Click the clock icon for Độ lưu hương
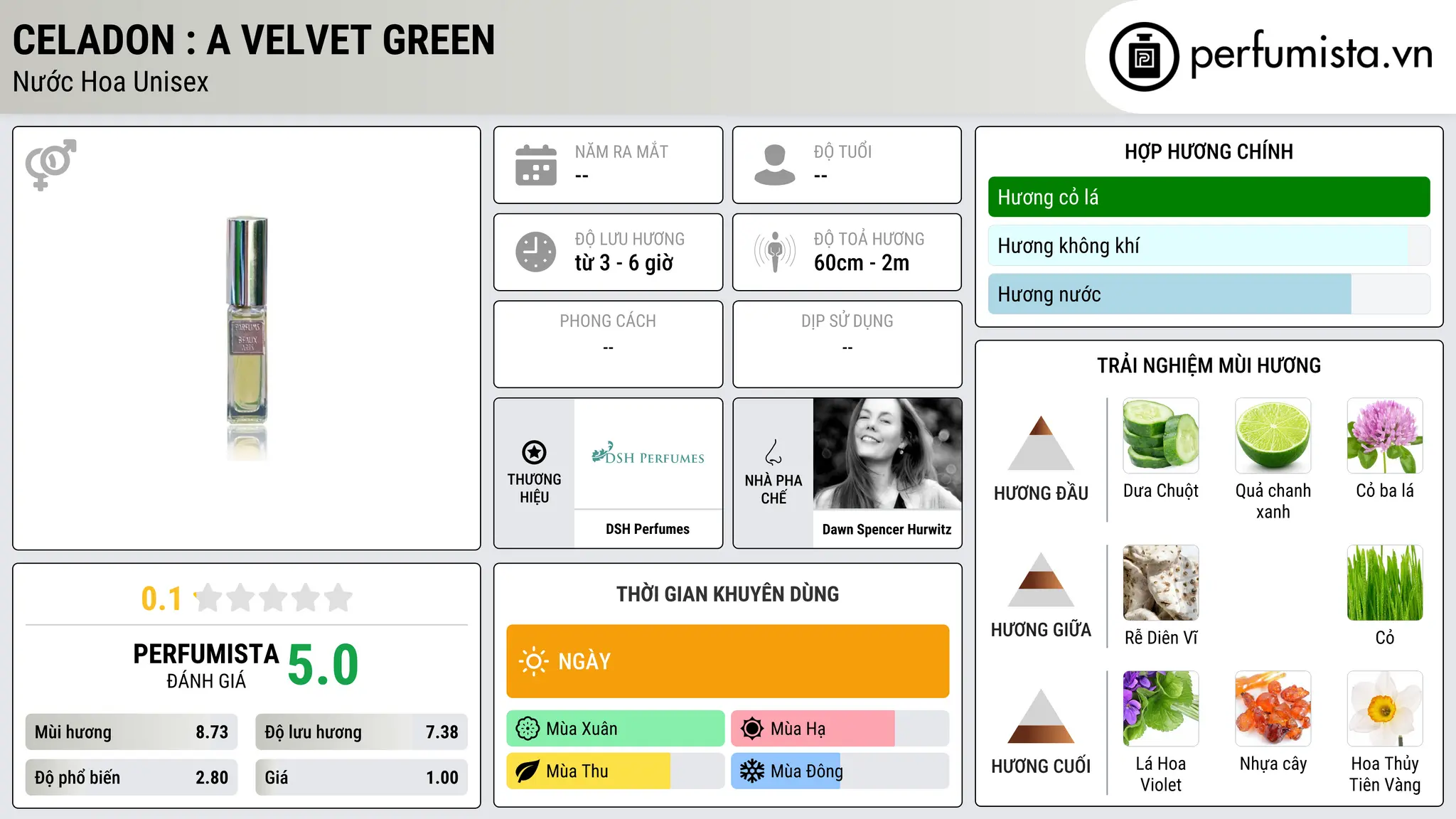 [x=536, y=252]
